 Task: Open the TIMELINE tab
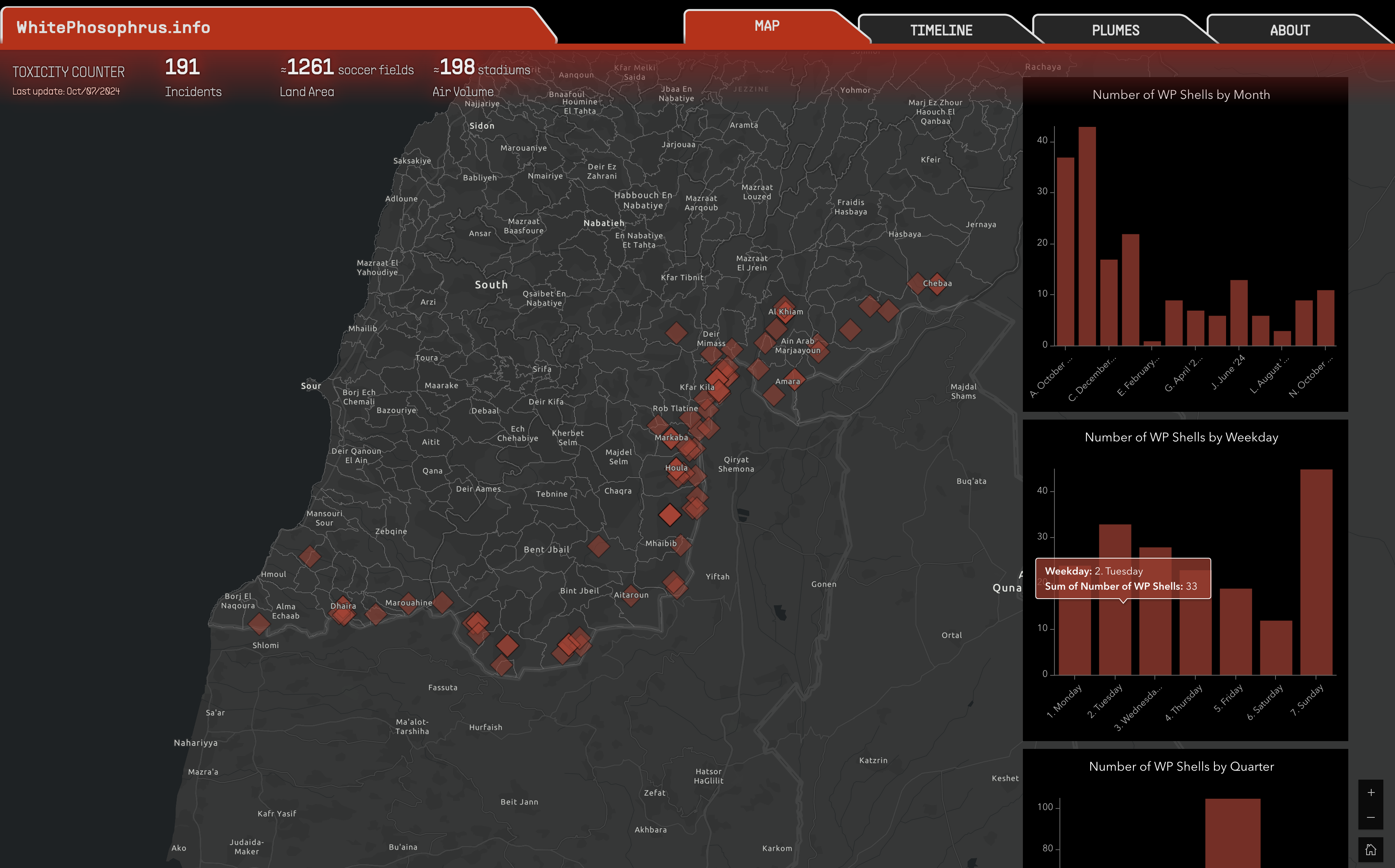coord(940,30)
